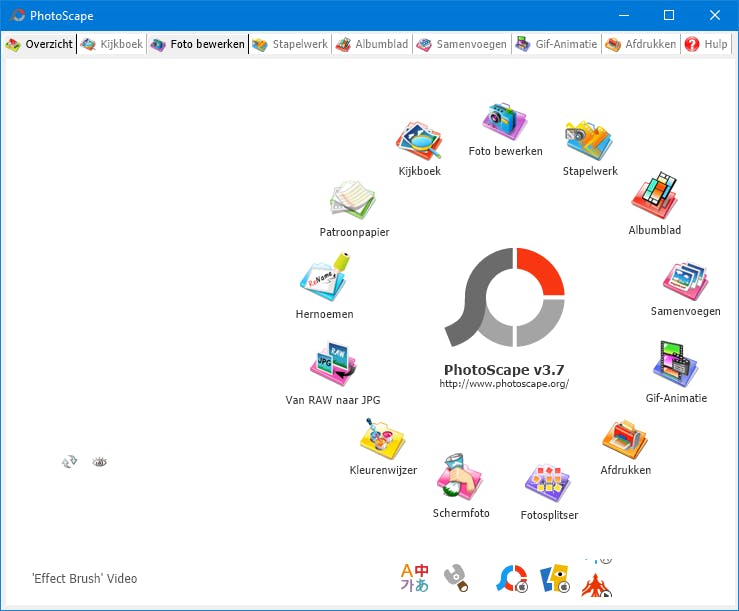Click the red tent video icon
The height and width of the screenshot is (611, 739).
[x=597, y=583]
